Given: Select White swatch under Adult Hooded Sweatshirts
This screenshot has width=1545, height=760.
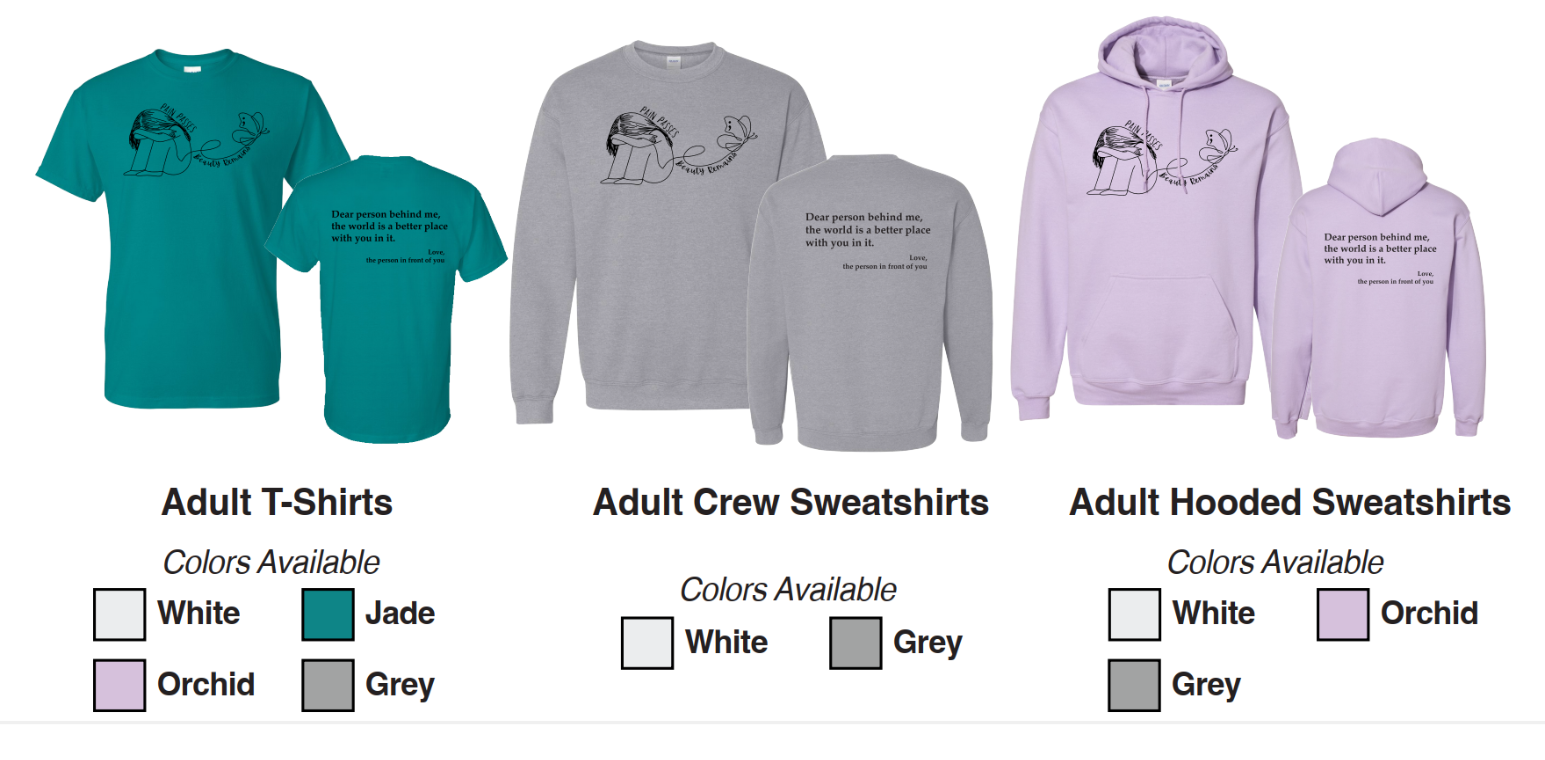Looking at the screenshot, I should click(x=1135, y=614).
